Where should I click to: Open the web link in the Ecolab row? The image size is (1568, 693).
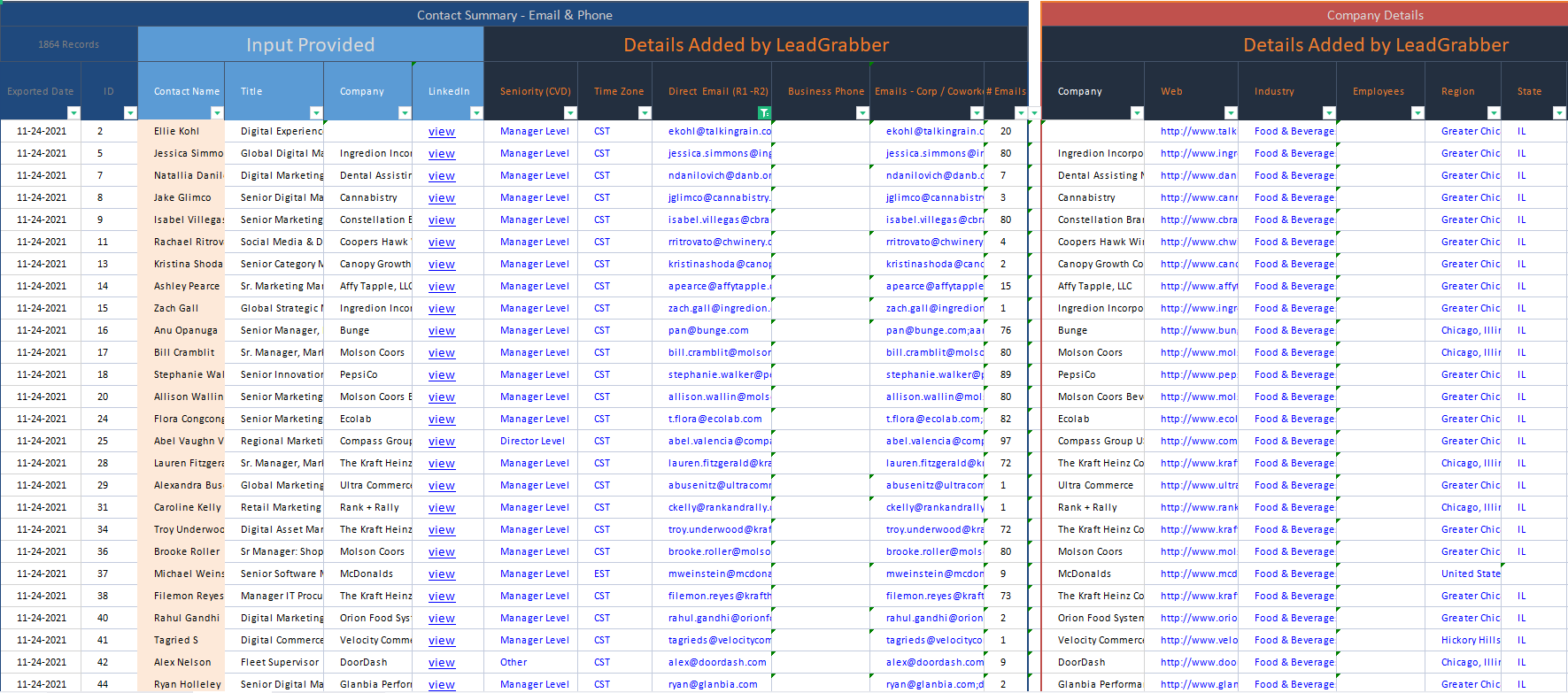[x=1199, y=420]
